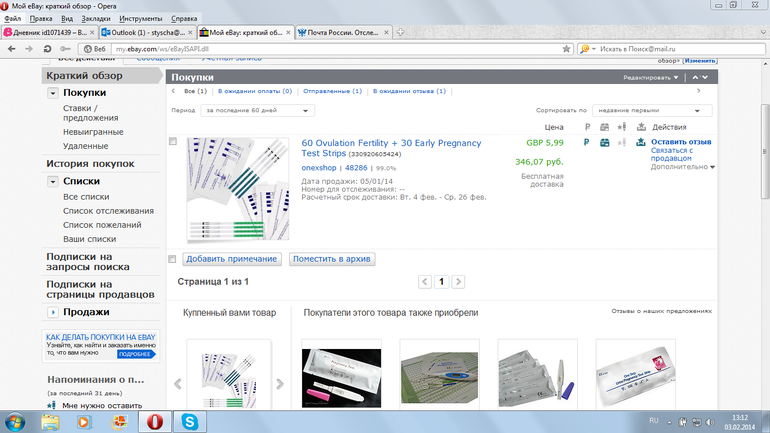Click the ovulation strips product thumbnail
Viewport: 770px width, 433px height.
coord(238,189)
